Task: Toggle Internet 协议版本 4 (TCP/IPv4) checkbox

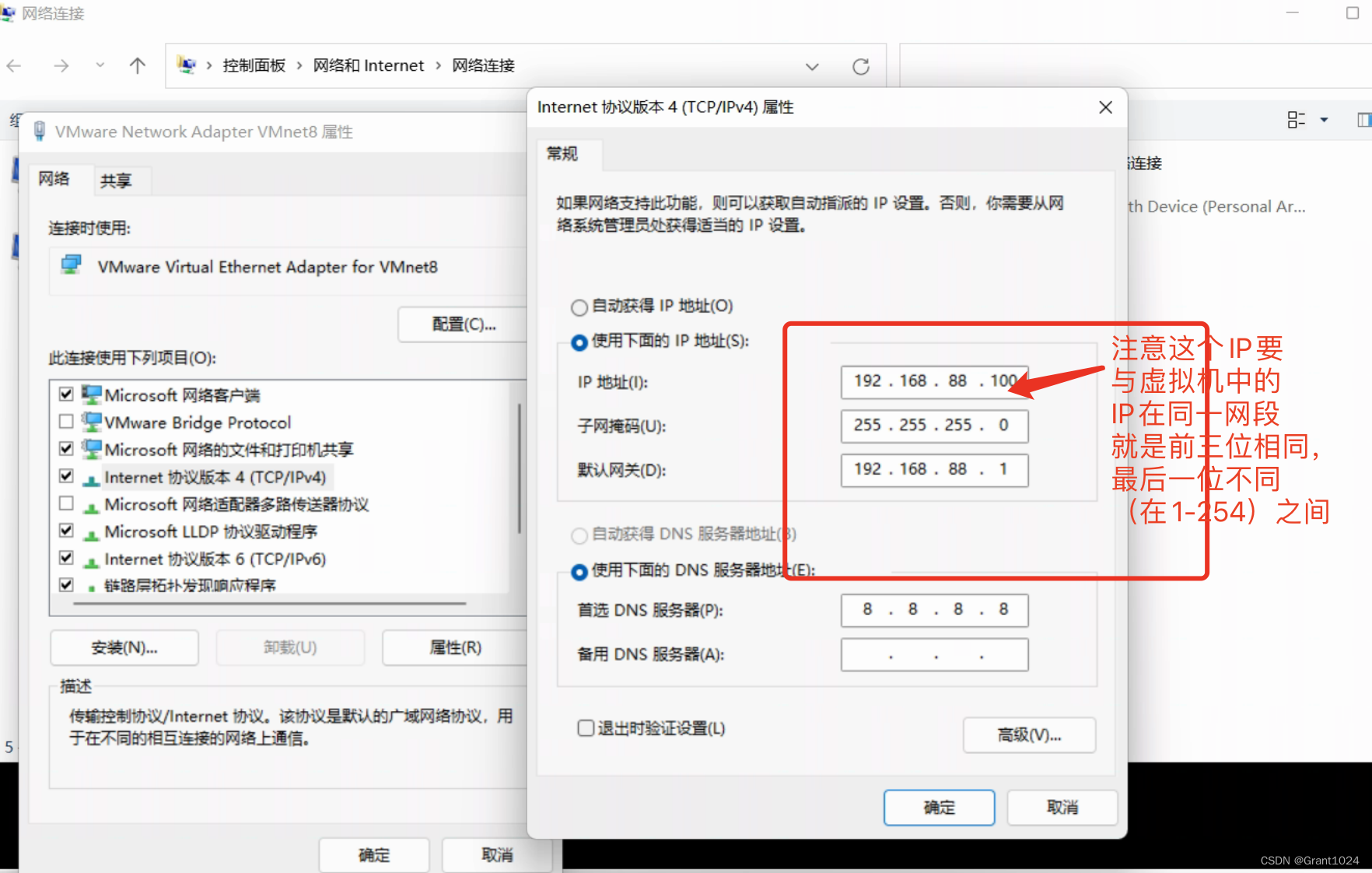Action: 66,475
